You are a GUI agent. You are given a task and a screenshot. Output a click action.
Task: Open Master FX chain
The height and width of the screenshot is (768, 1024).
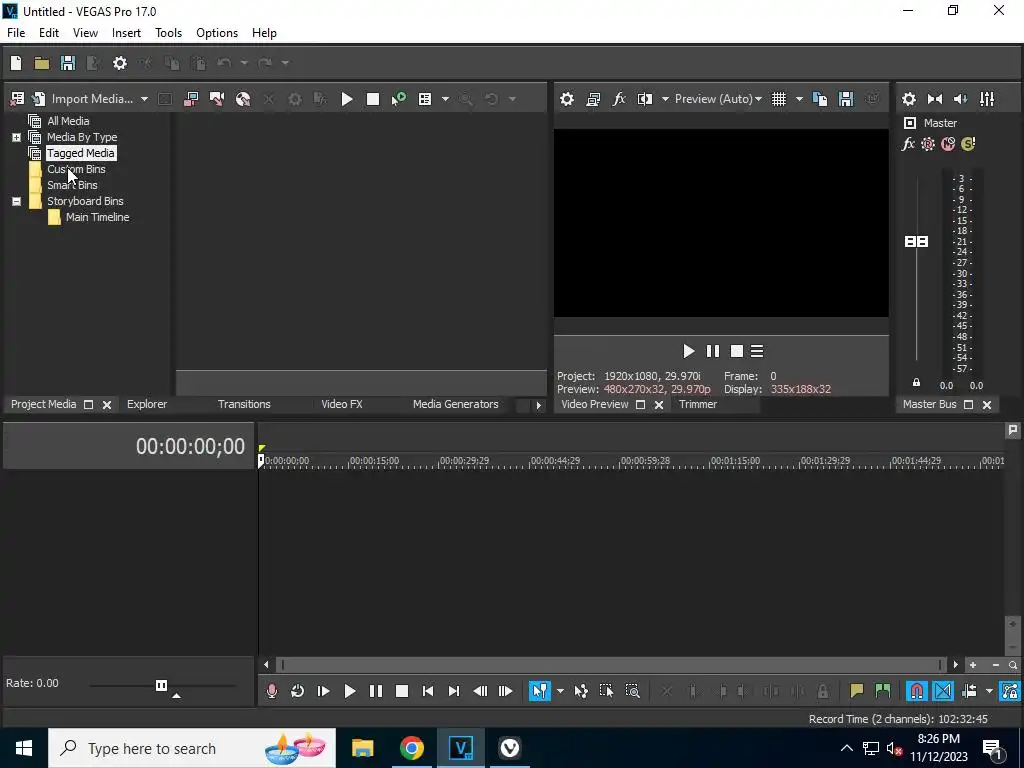(x=908, y=144)
